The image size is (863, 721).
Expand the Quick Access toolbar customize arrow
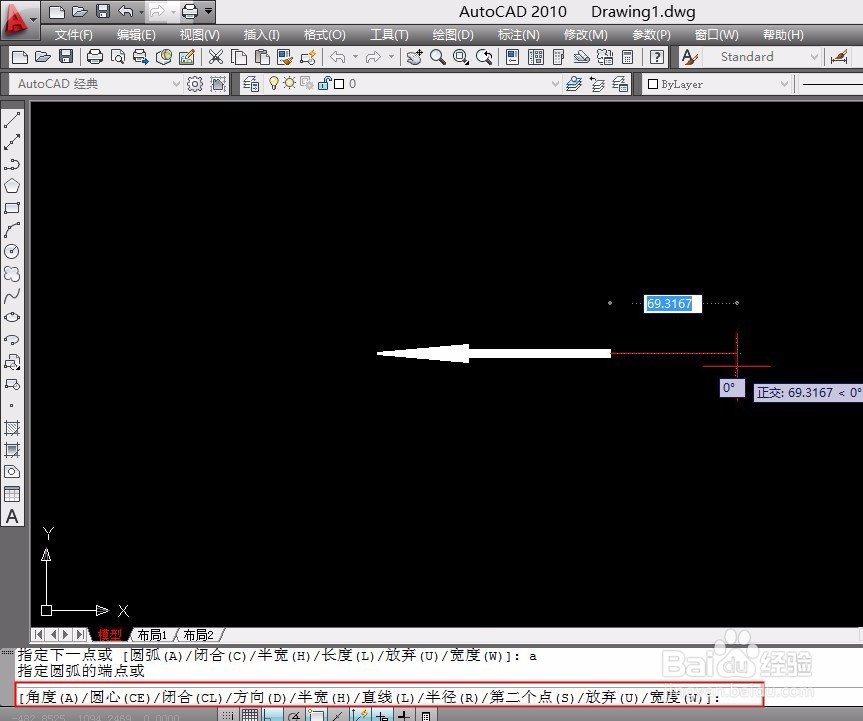tap(209, 11)
